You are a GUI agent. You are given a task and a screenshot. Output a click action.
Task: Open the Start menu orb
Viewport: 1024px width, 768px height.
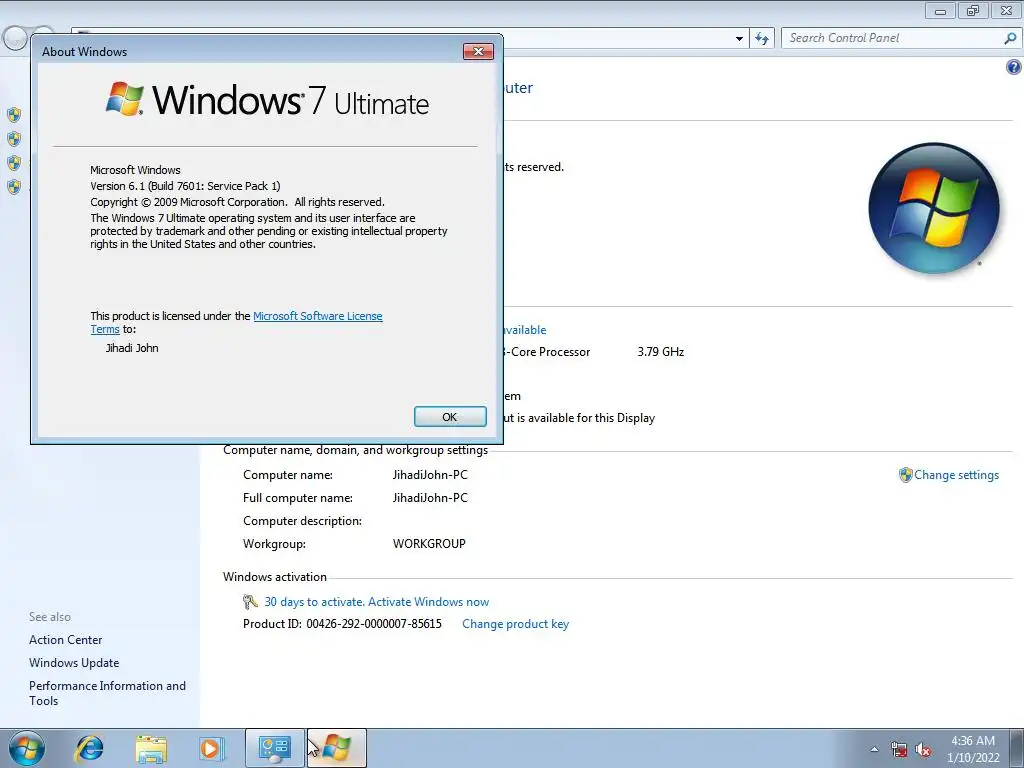pos(27,748)
